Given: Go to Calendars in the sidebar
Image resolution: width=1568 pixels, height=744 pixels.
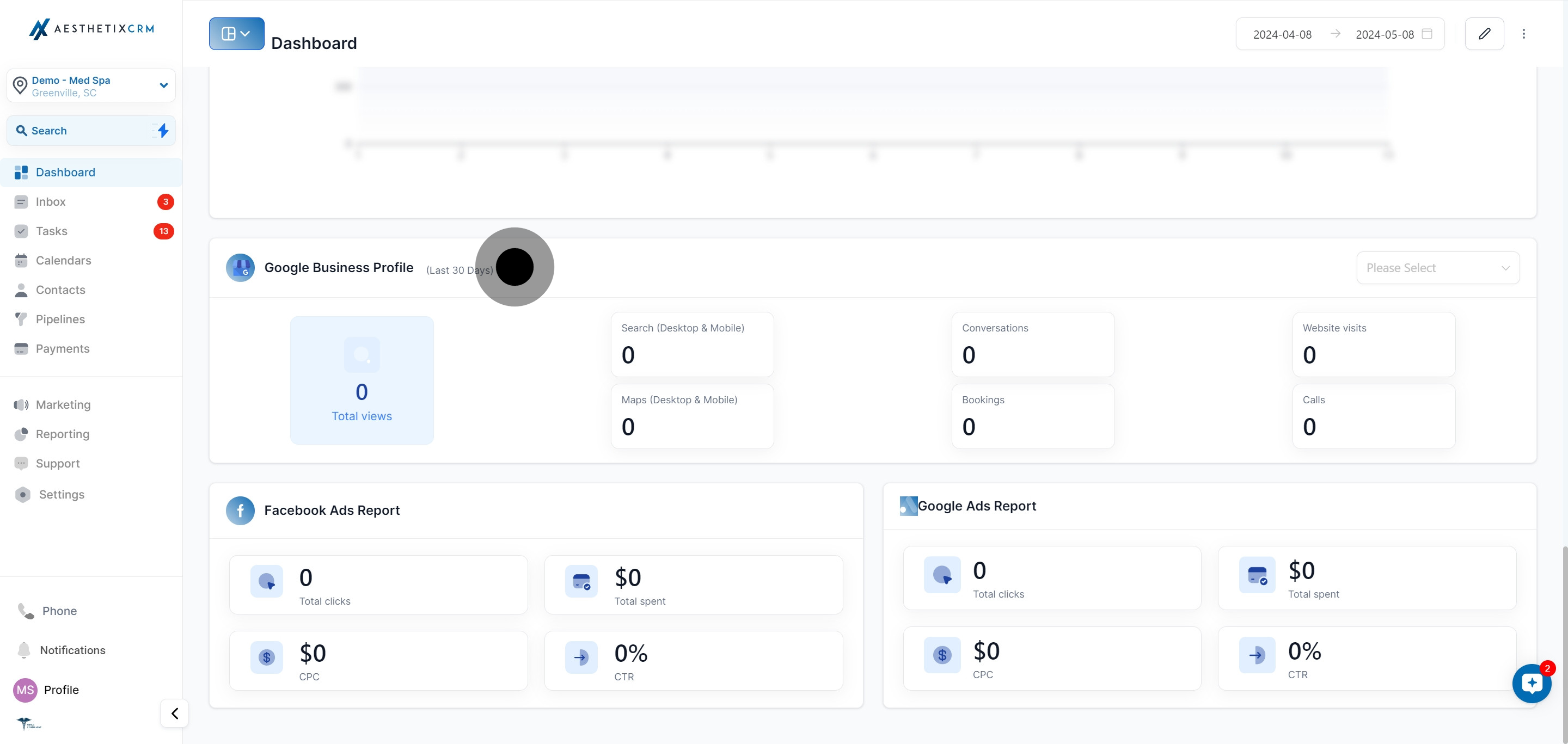Looking at the screenshot, I should [63, 260].
